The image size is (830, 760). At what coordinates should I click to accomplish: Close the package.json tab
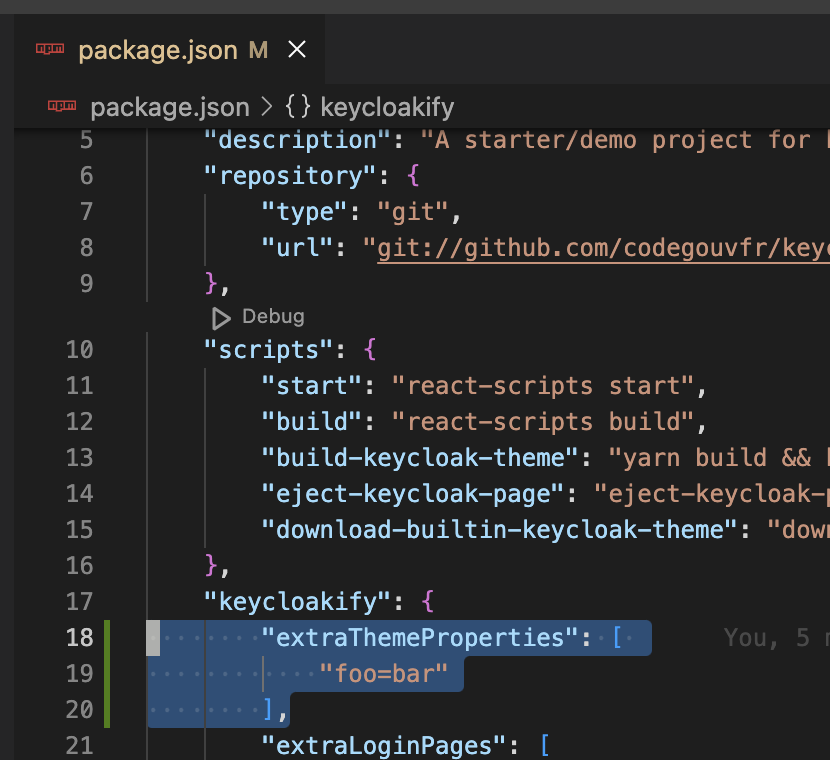click(x=297, y=48)
